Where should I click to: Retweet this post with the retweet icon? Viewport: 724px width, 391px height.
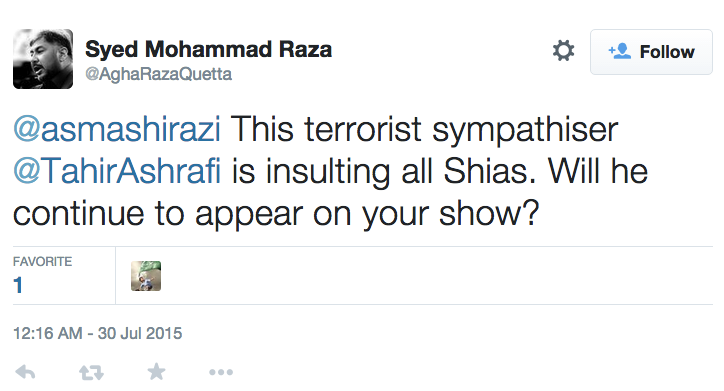point(91,372)
